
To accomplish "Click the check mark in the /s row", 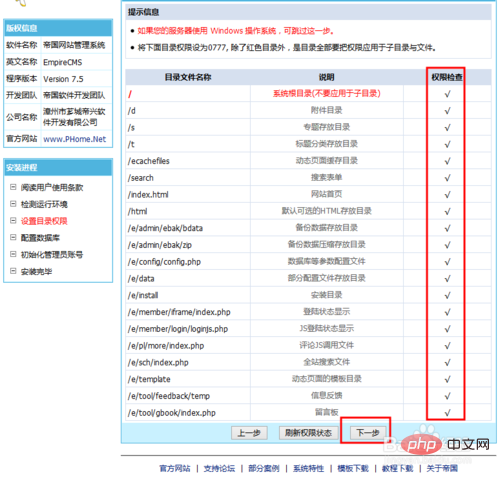I will coord(447,127).
